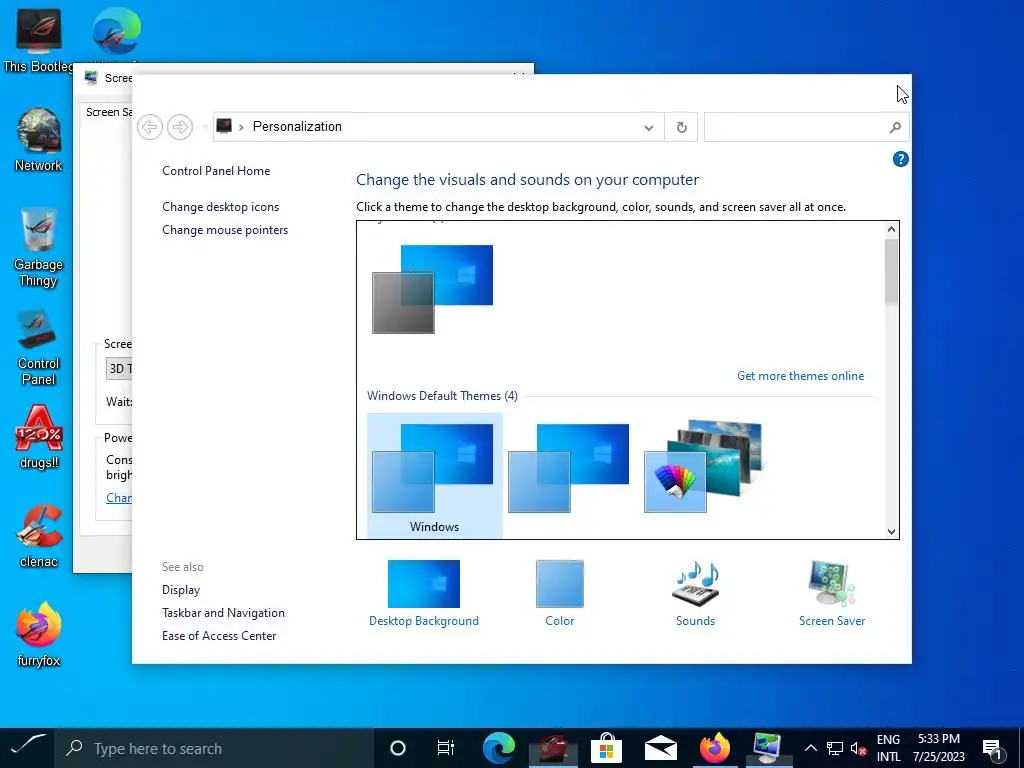Select the unsaved theme under My Themes

[x=432, y=289]
